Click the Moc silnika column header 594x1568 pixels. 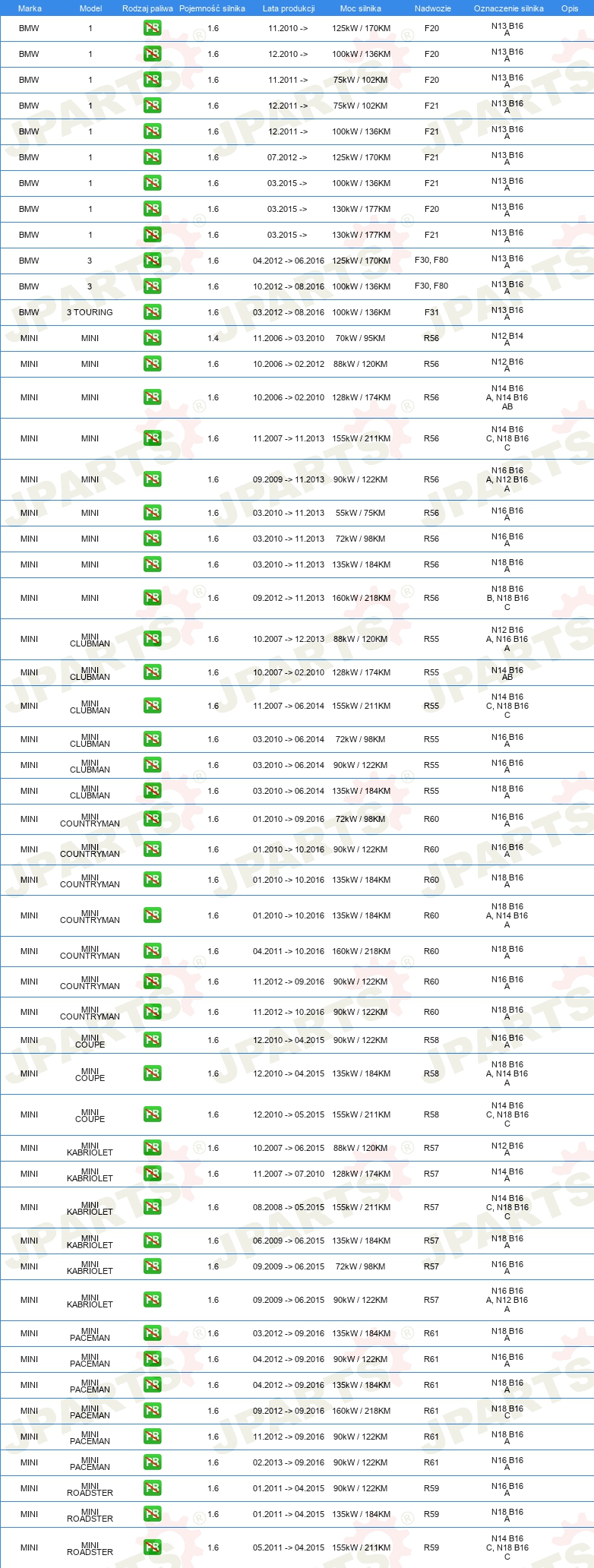click(361, 8)
